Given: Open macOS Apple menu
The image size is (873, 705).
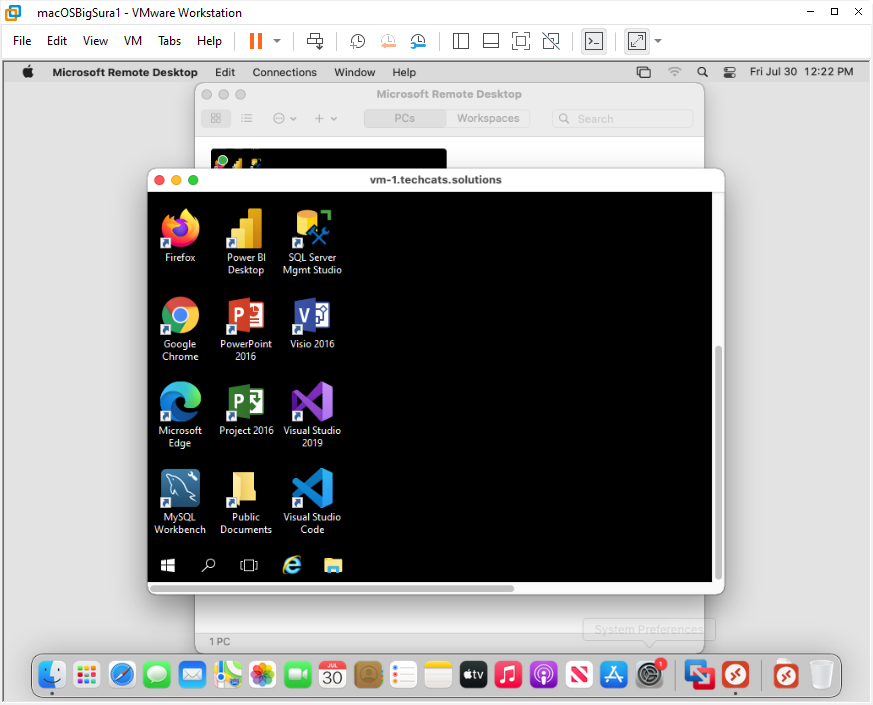Looking at the screenshot, I should point(28,72).
